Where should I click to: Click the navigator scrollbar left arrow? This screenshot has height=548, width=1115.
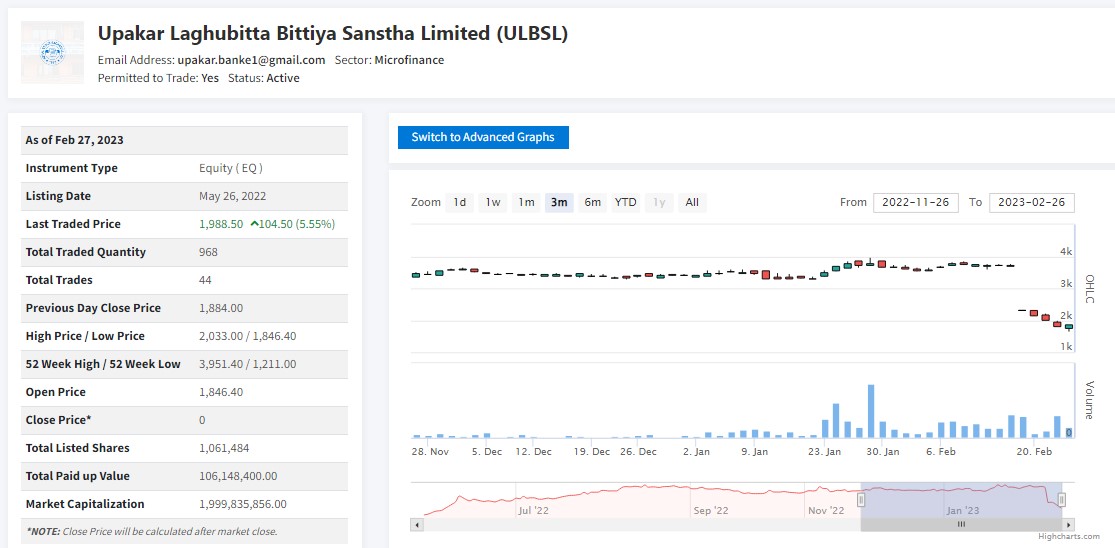416,524
